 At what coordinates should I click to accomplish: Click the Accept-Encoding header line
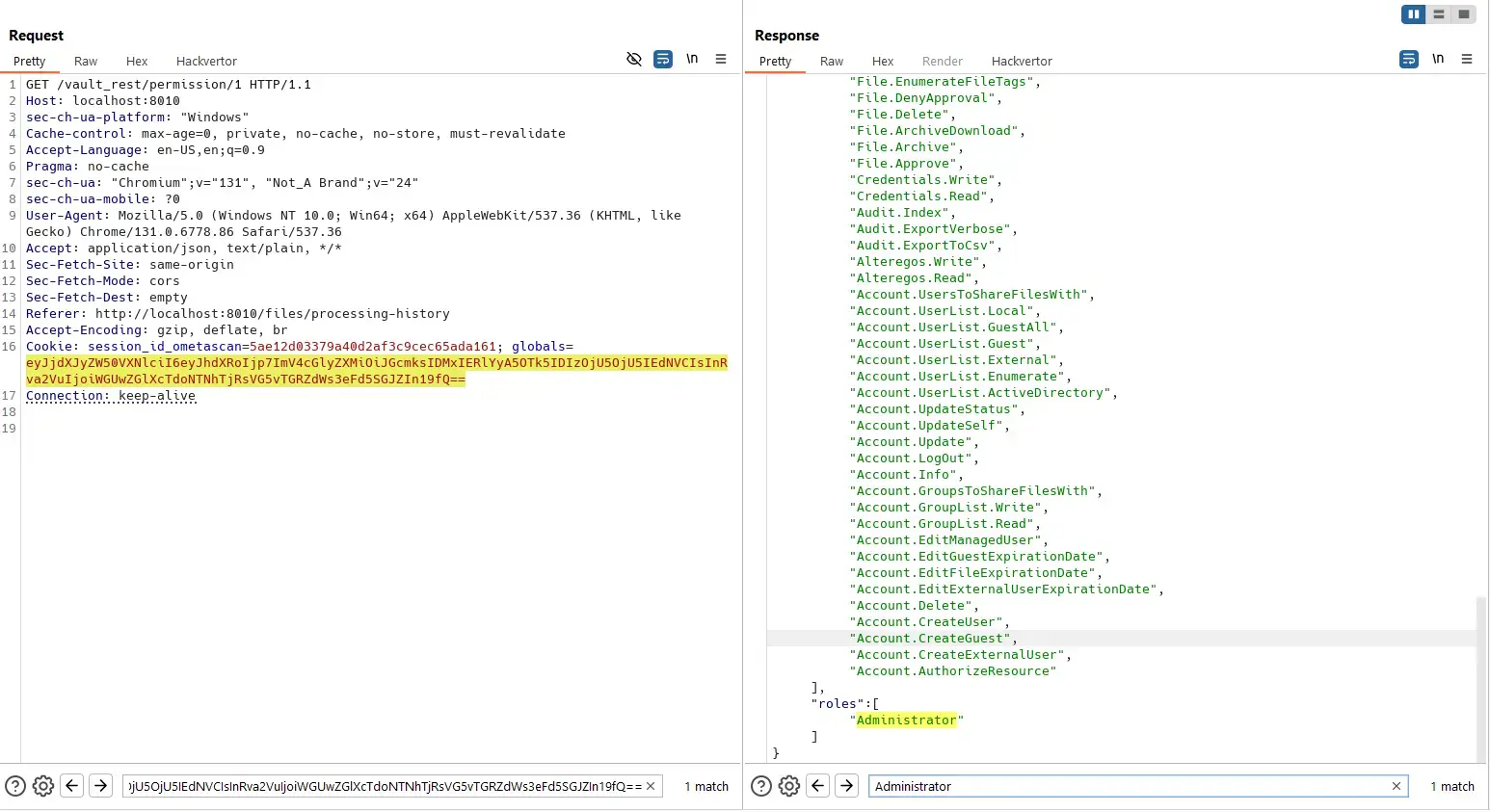coord(157,330)
